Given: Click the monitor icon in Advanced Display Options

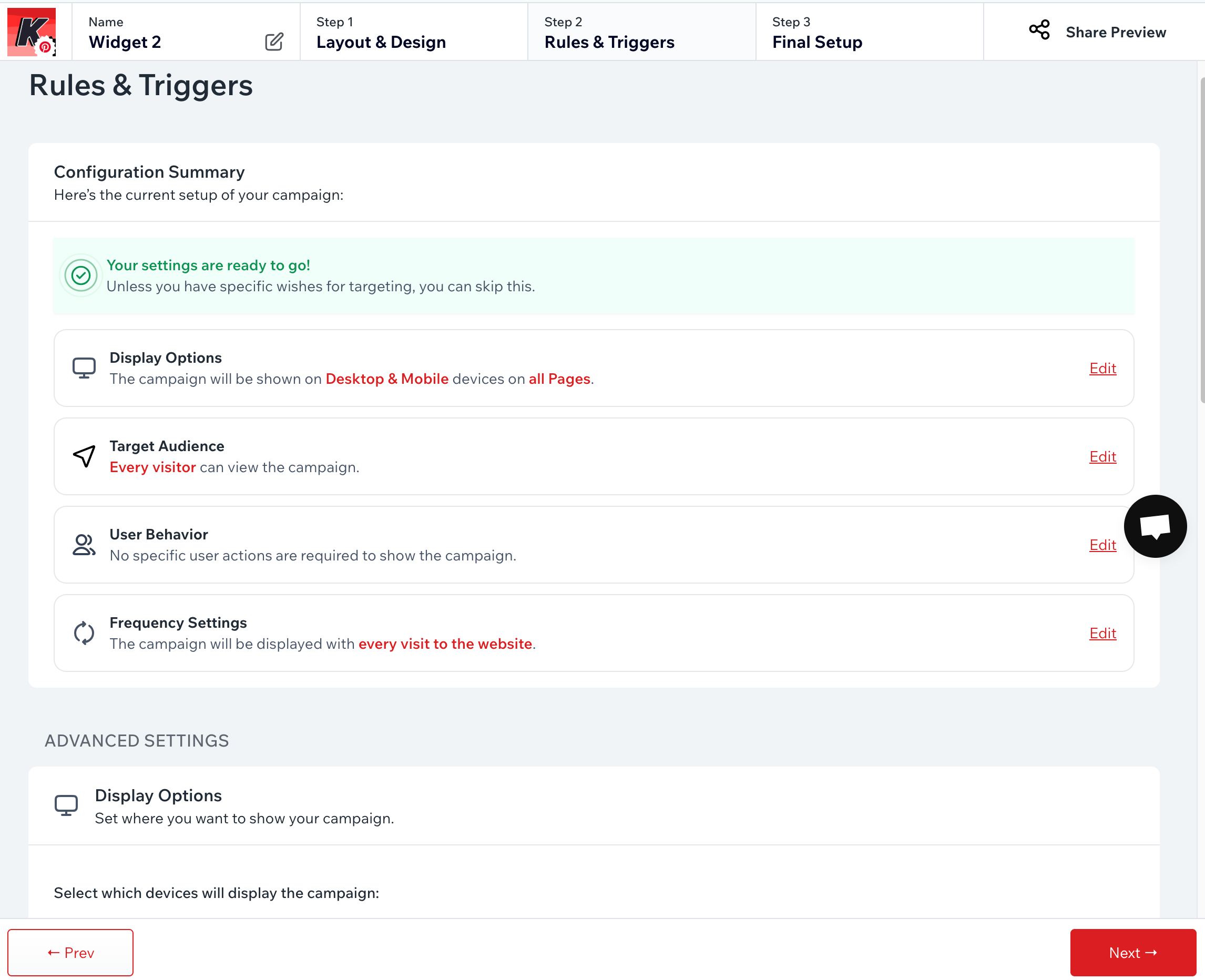Looking at the screenshot, I should point(66,805).
